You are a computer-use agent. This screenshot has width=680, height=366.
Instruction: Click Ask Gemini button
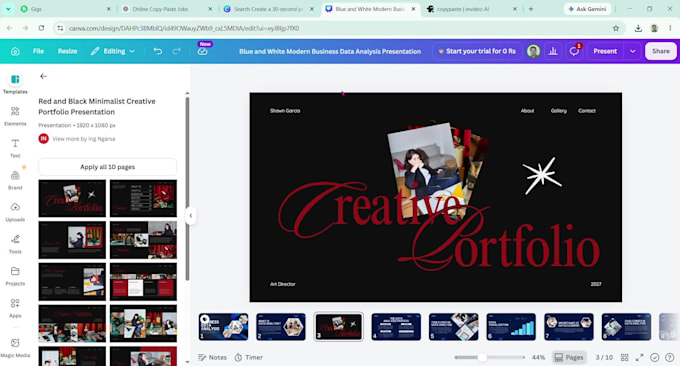[x=587, y=9]
